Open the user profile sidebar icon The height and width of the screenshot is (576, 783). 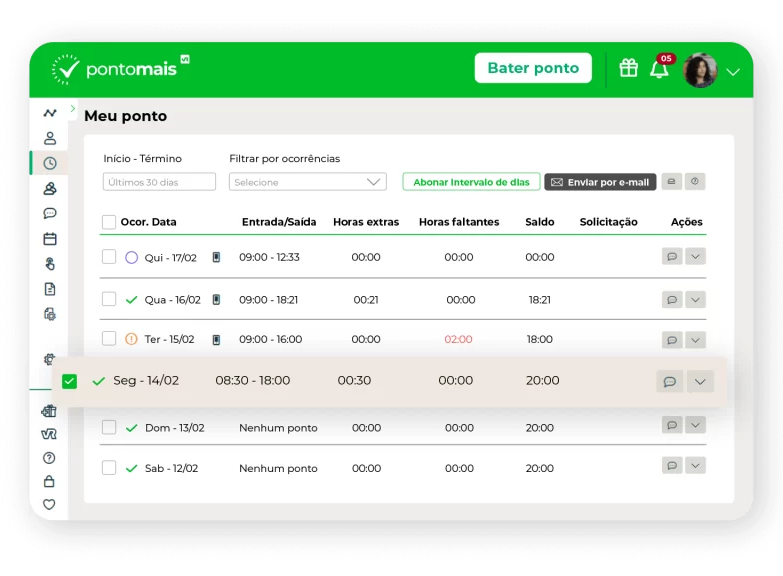pos(50,138)
